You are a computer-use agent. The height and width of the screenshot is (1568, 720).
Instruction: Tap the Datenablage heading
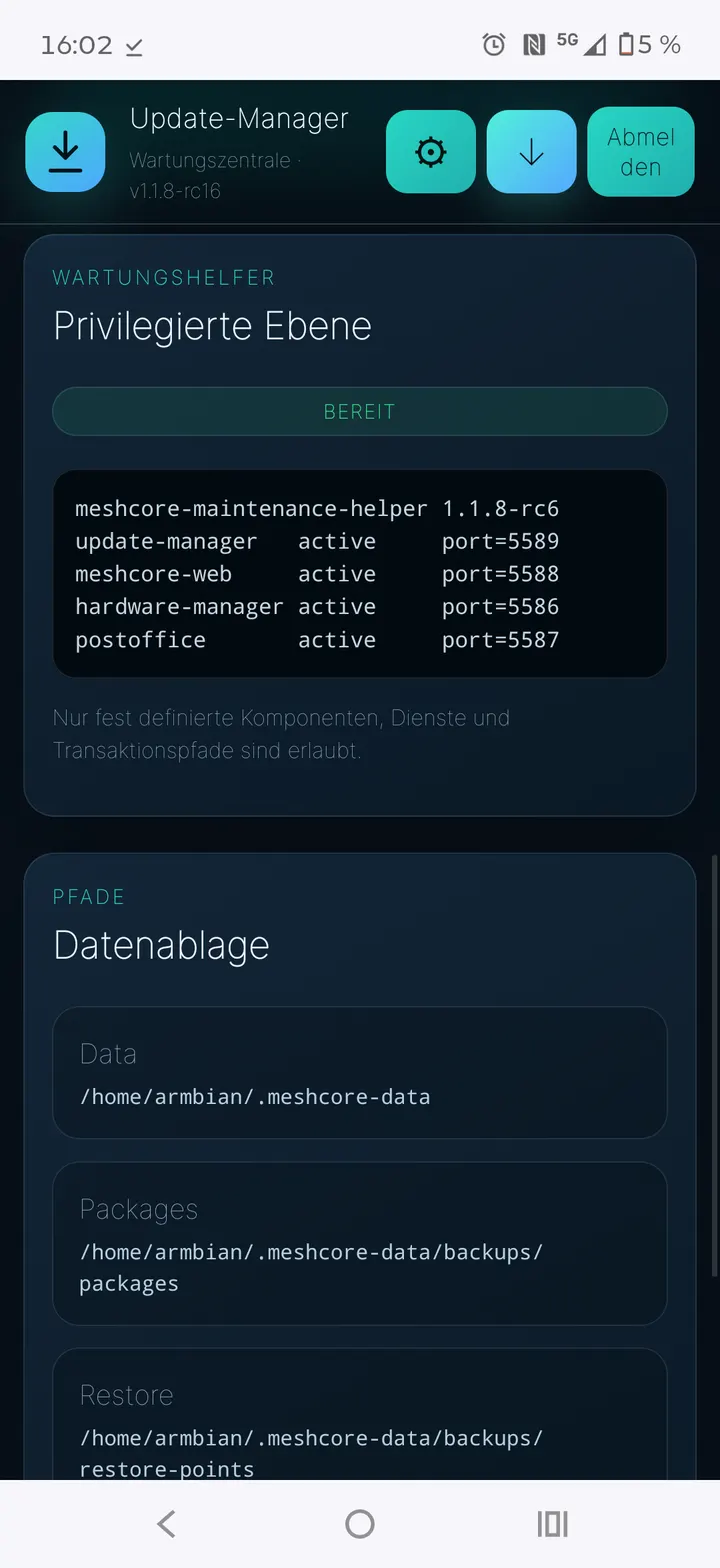tap(161, 945)
